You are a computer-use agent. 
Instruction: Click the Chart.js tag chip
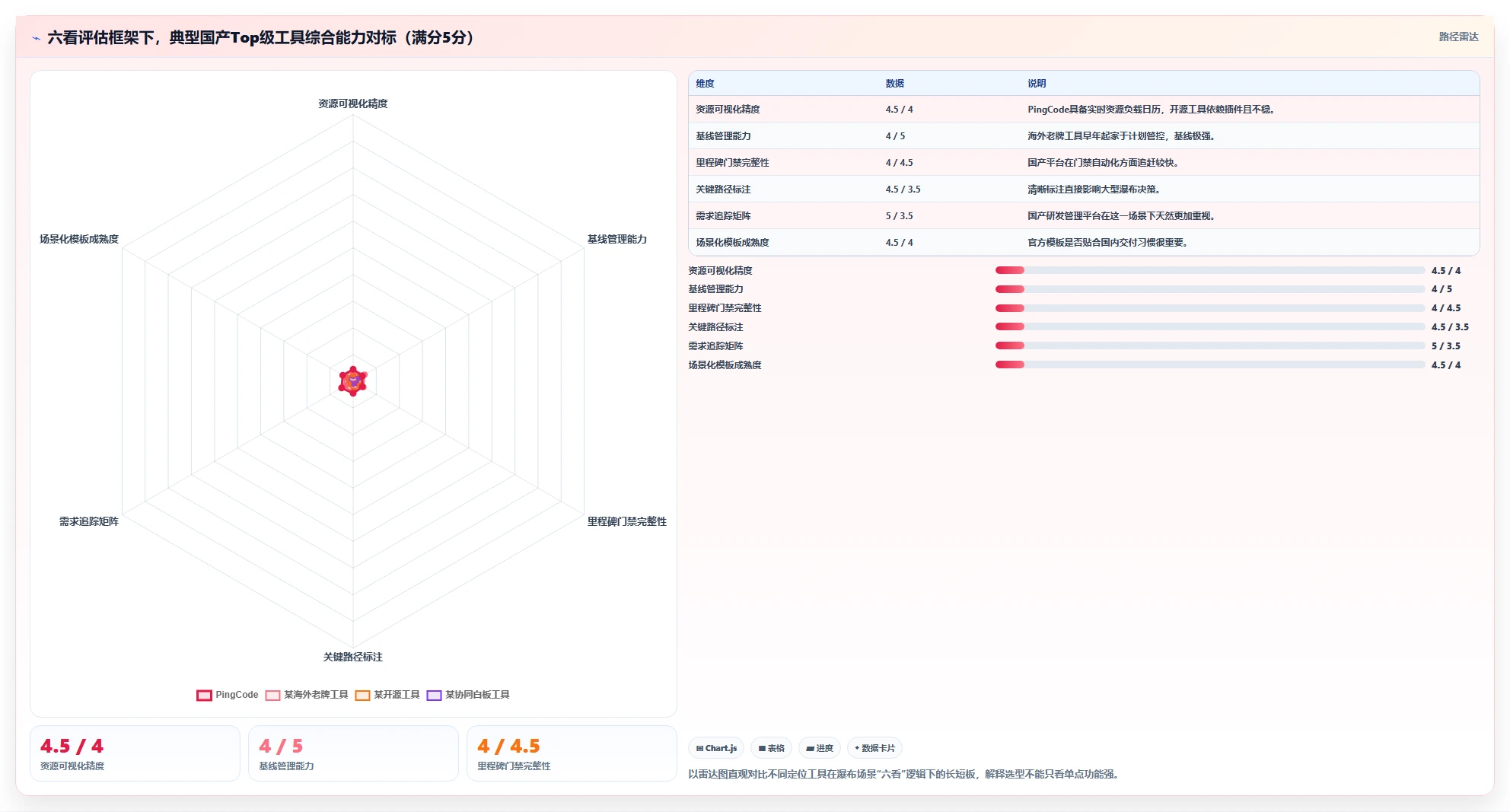716,748
